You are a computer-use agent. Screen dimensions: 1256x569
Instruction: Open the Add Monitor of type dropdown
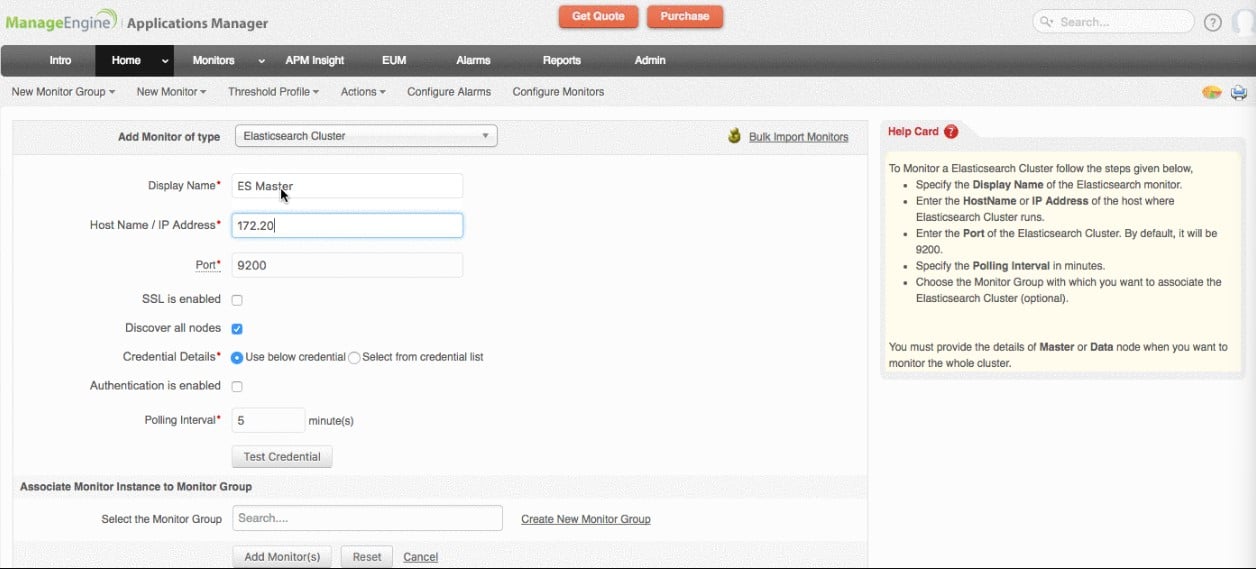click(x=366, y=136)
